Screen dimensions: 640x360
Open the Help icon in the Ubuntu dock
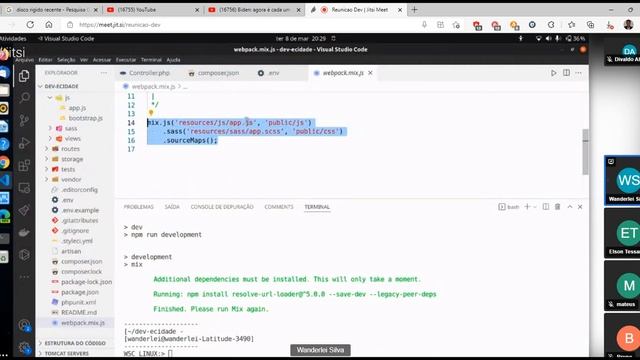point(4,144)
